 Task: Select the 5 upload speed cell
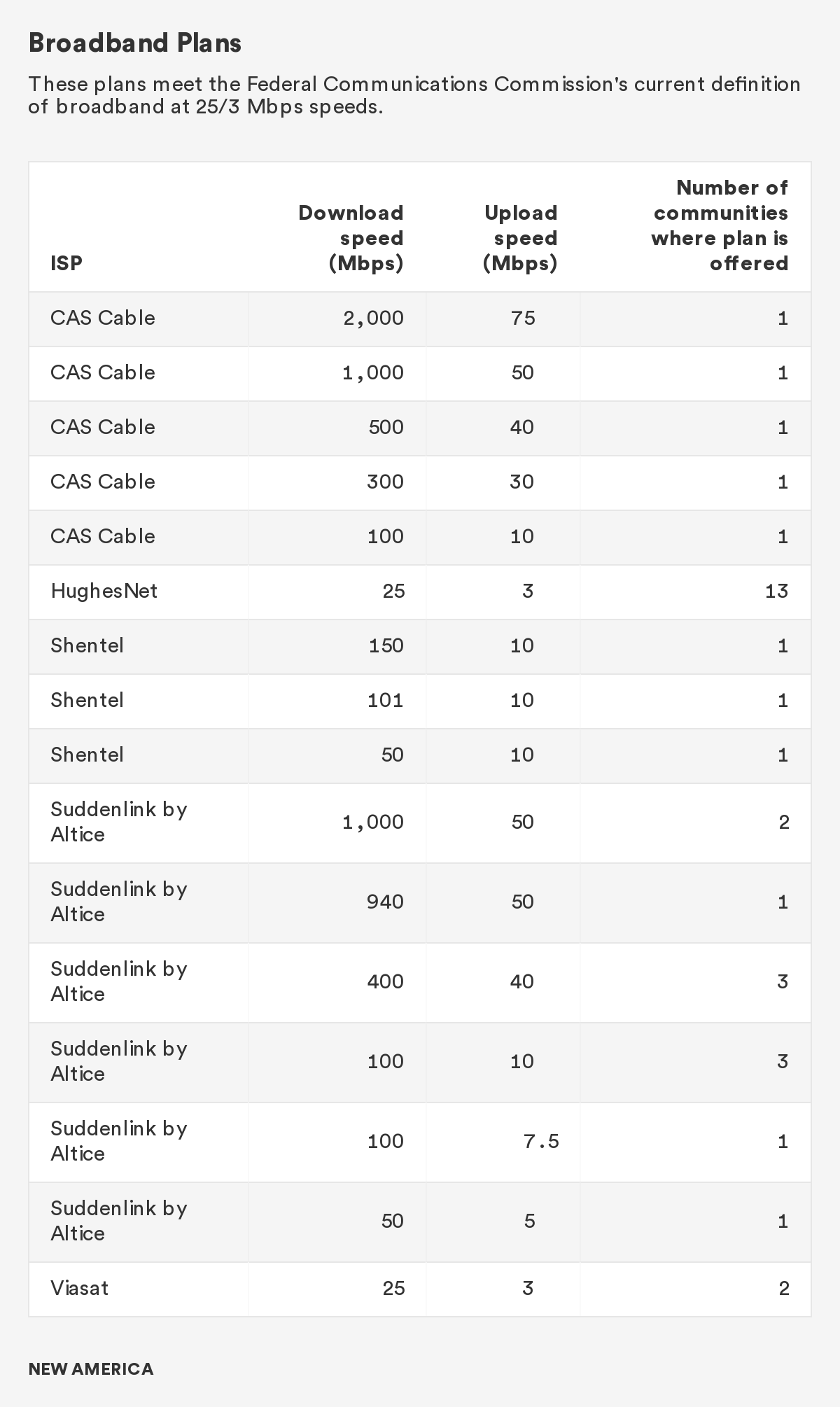(x=529, y=1221)
